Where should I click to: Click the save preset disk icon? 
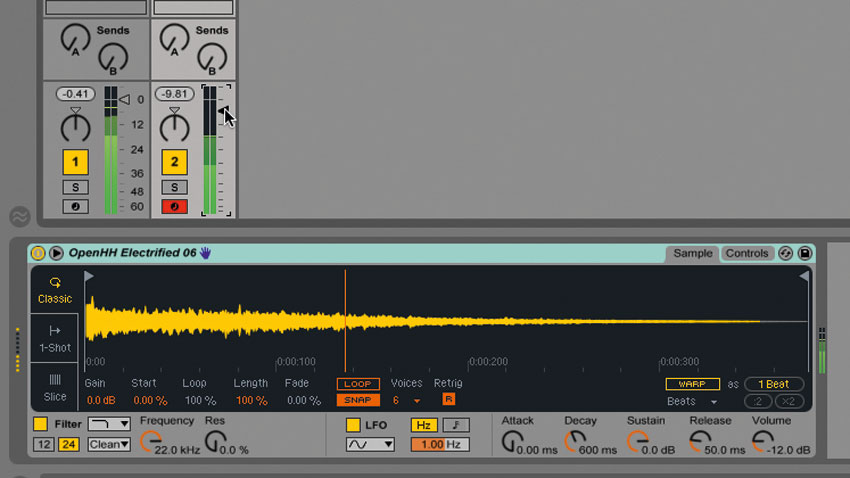pos(804,253)
